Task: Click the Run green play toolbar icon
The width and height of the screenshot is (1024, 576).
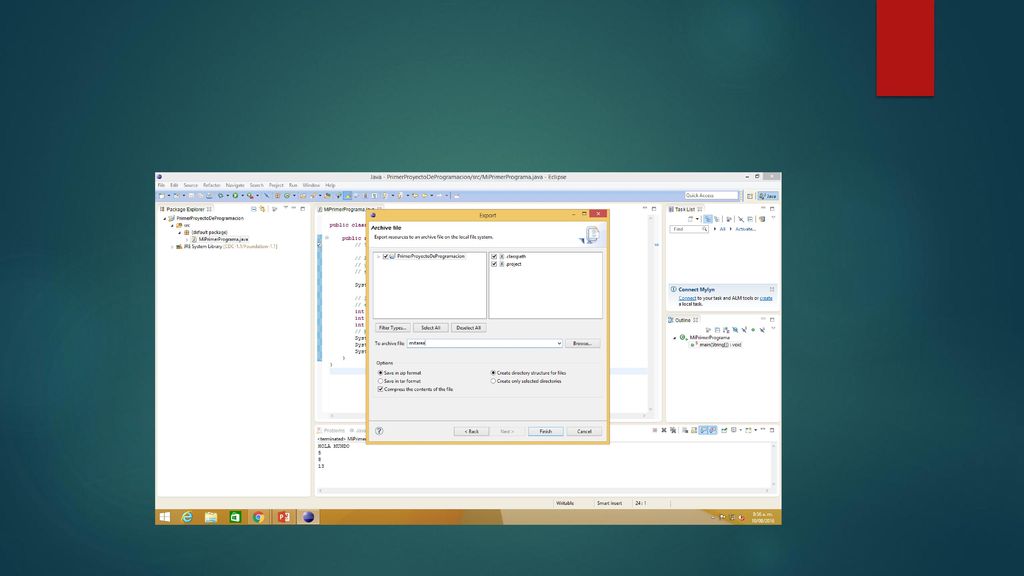Action: pyautogui.click(x=235, y=196)
